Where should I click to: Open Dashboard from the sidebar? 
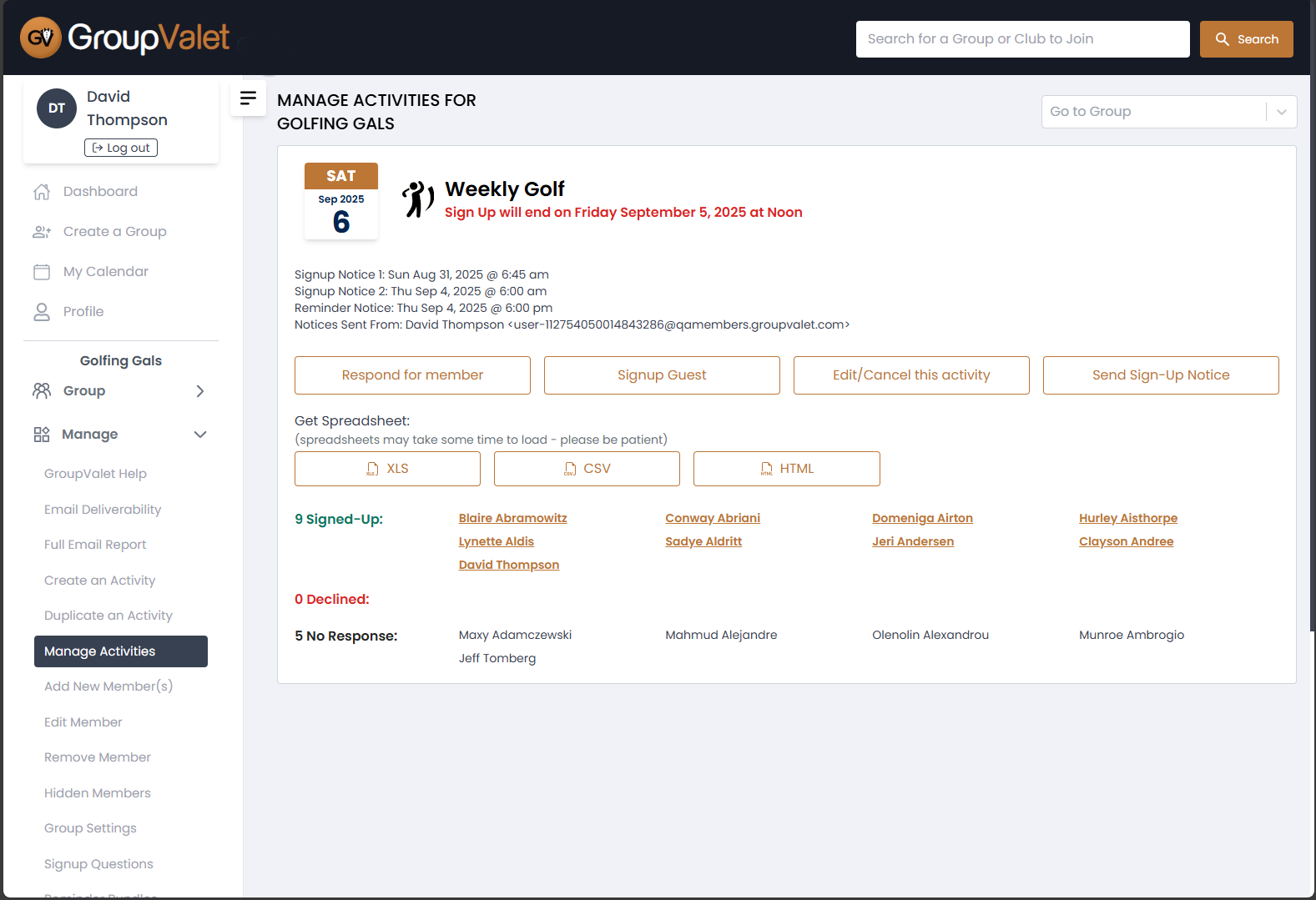[x=99, y=192]
